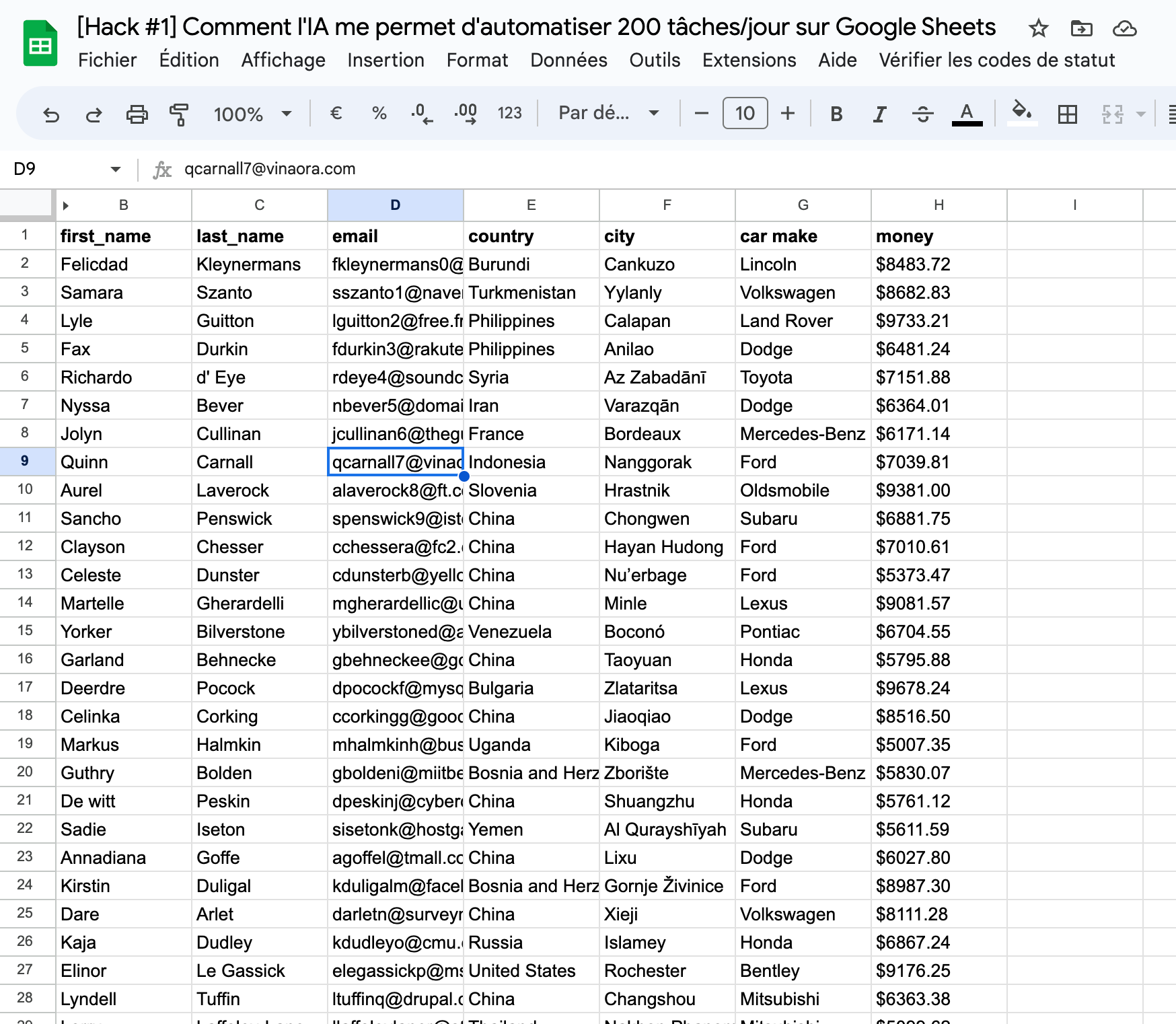
Task: Click the format as percent button
Action: pyautogui.click(x=379, y=113)
